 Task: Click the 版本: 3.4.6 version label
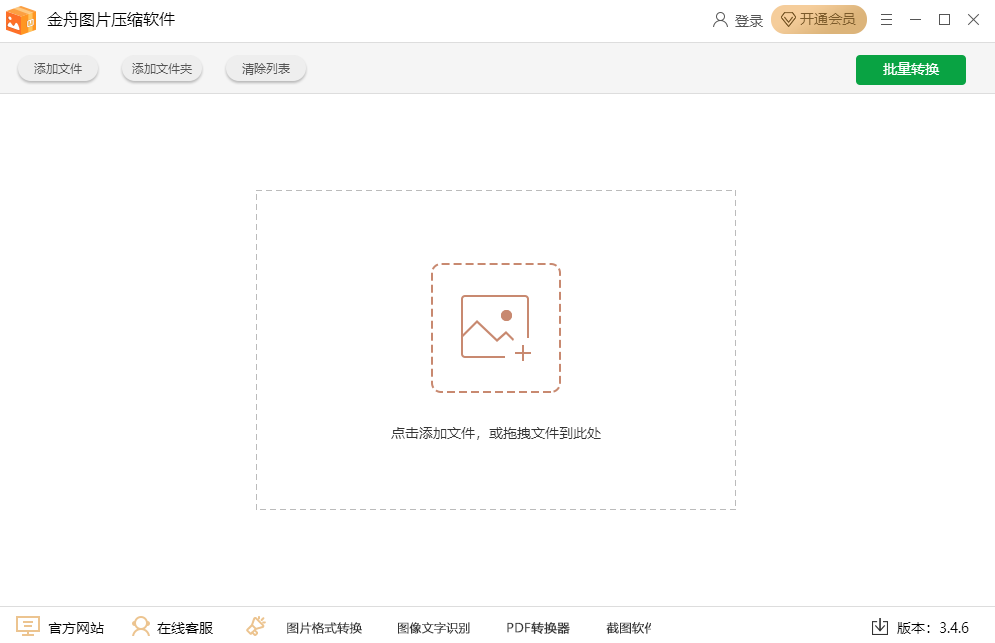point(932,628)
